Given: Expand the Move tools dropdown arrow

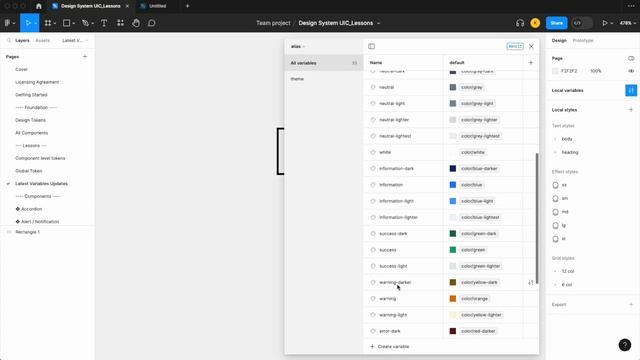Looking at the screenshot, I should [36, 23].
